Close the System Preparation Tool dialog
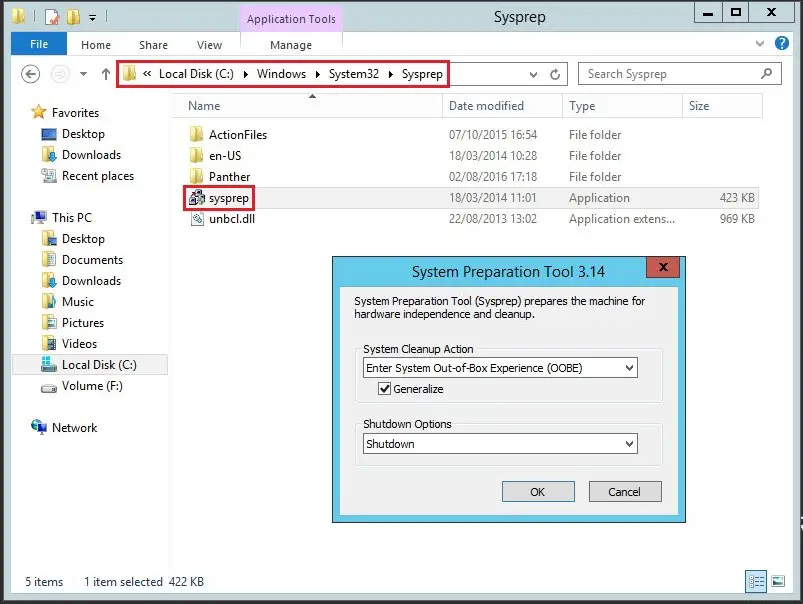Viewport: 803px width, 604px height. point(663,267)
